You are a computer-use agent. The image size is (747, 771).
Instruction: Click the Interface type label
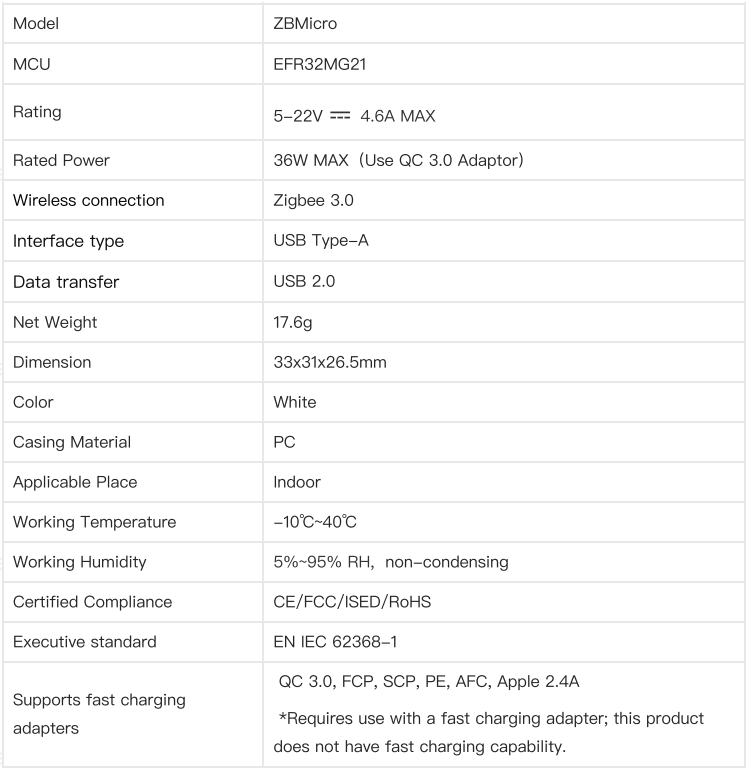click(x=68, y=241)
